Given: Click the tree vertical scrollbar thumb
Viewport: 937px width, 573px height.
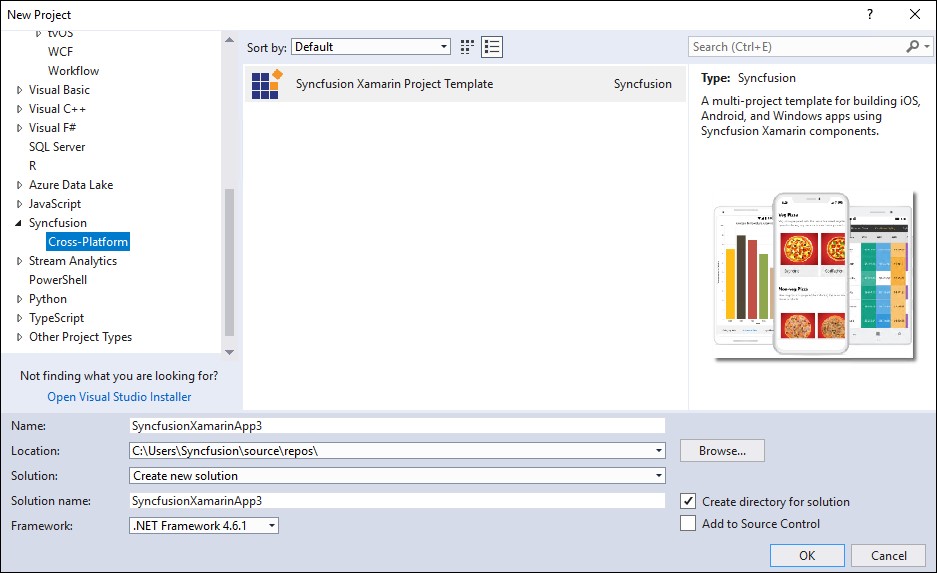Looking at the screenshot, I should tap(229, 262).
